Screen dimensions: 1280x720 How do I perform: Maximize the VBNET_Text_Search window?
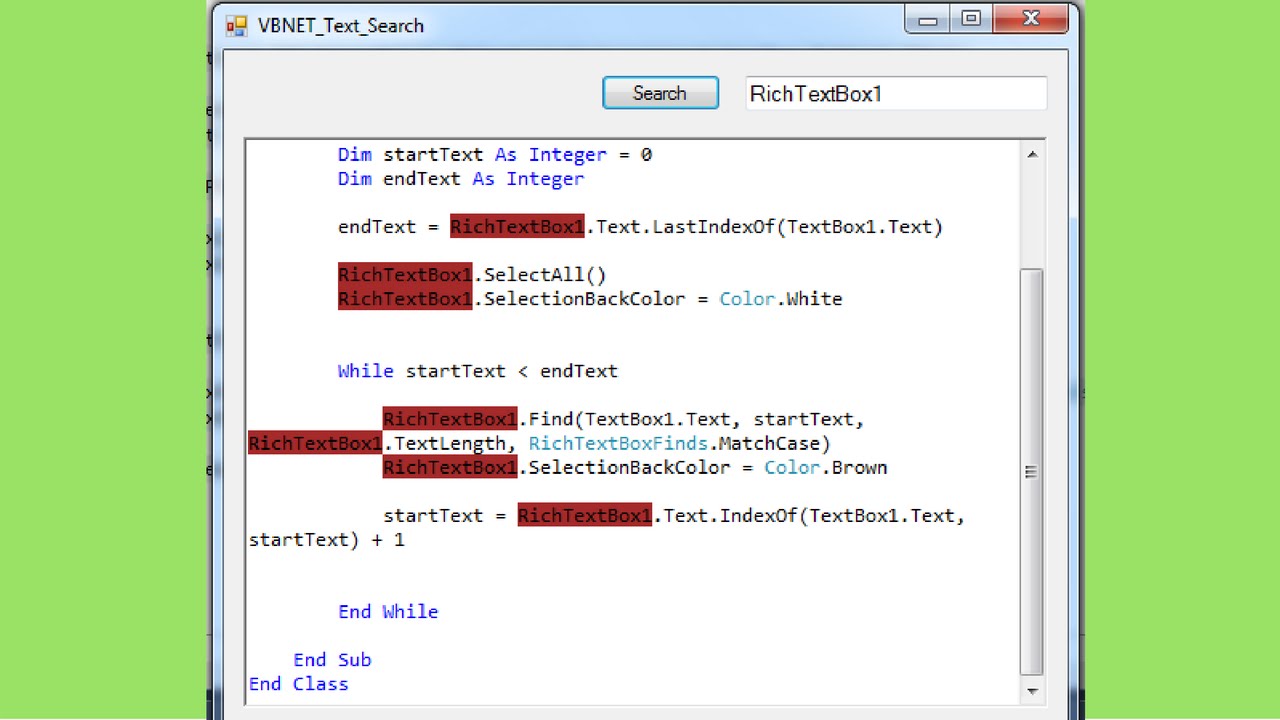pos(971,19)
